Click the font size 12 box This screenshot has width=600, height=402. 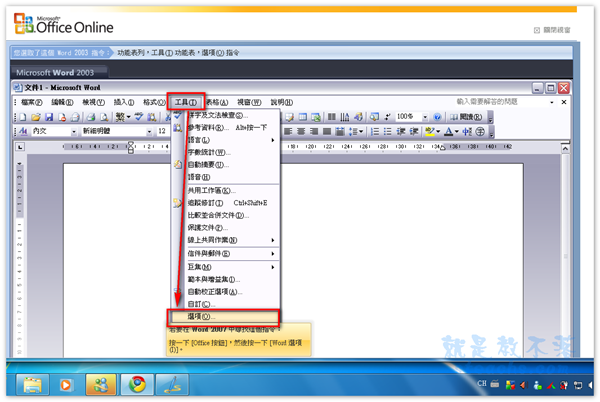162,131
